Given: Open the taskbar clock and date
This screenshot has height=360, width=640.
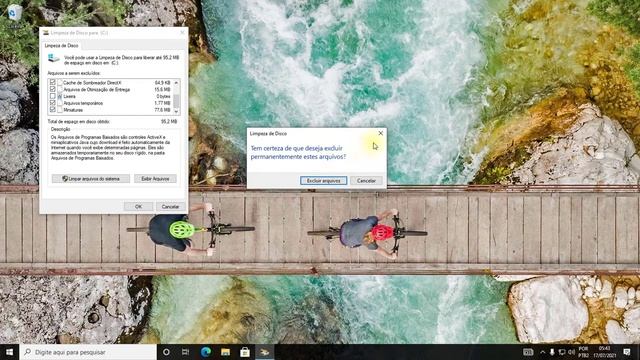Looking at the screenshot, I should pos(604,352).
